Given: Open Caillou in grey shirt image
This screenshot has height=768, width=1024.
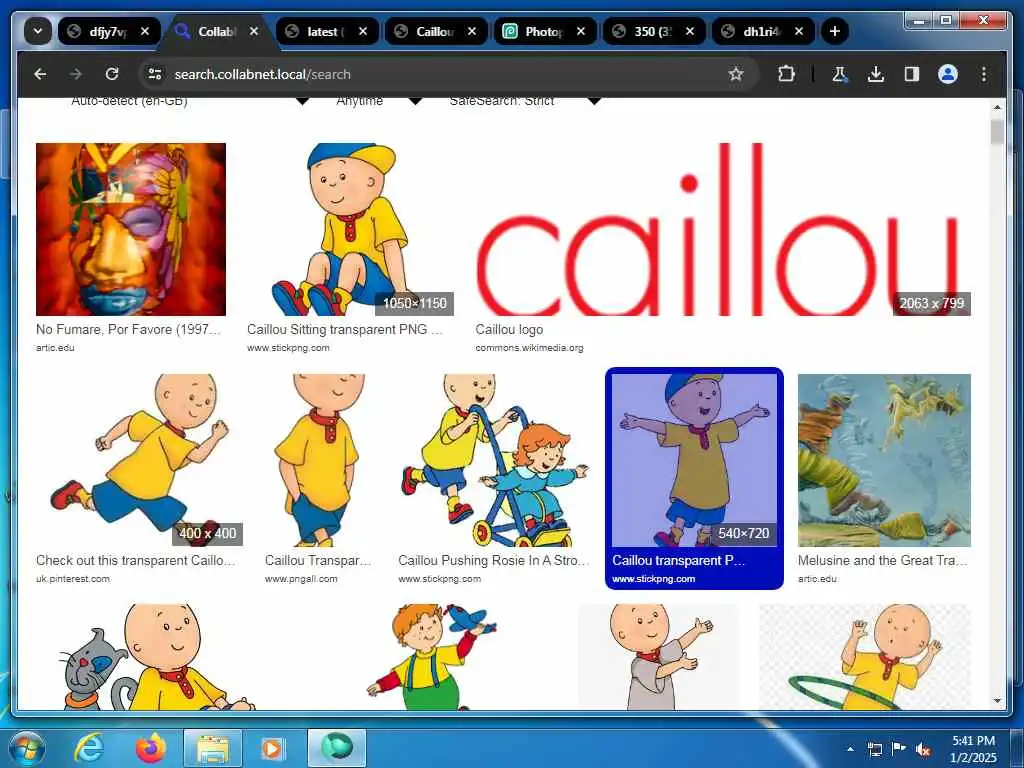Looking at the screenshot, I should [658, 656].
